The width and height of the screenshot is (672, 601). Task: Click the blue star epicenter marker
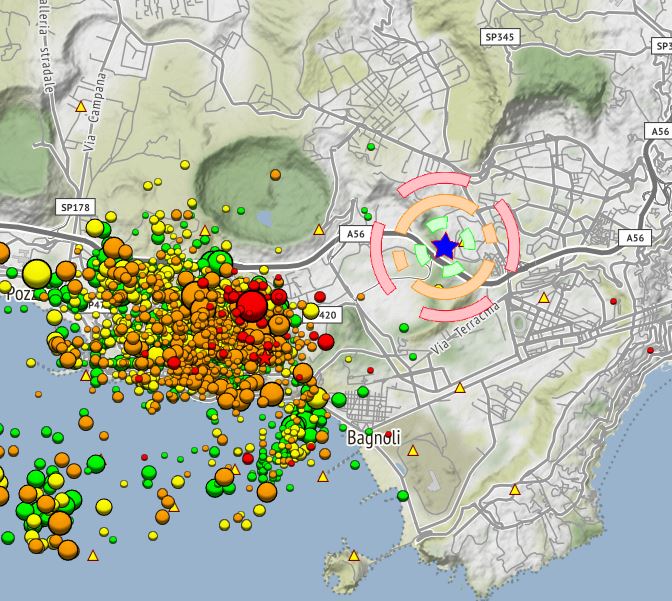click(445, 245)
